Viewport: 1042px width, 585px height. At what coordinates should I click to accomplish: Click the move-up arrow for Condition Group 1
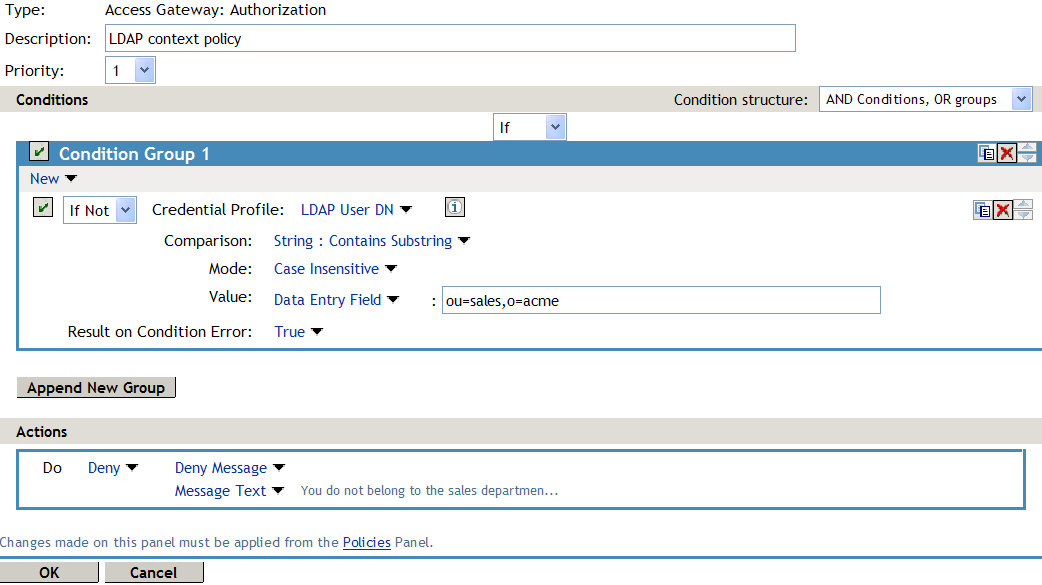(x=1027, y=147)
